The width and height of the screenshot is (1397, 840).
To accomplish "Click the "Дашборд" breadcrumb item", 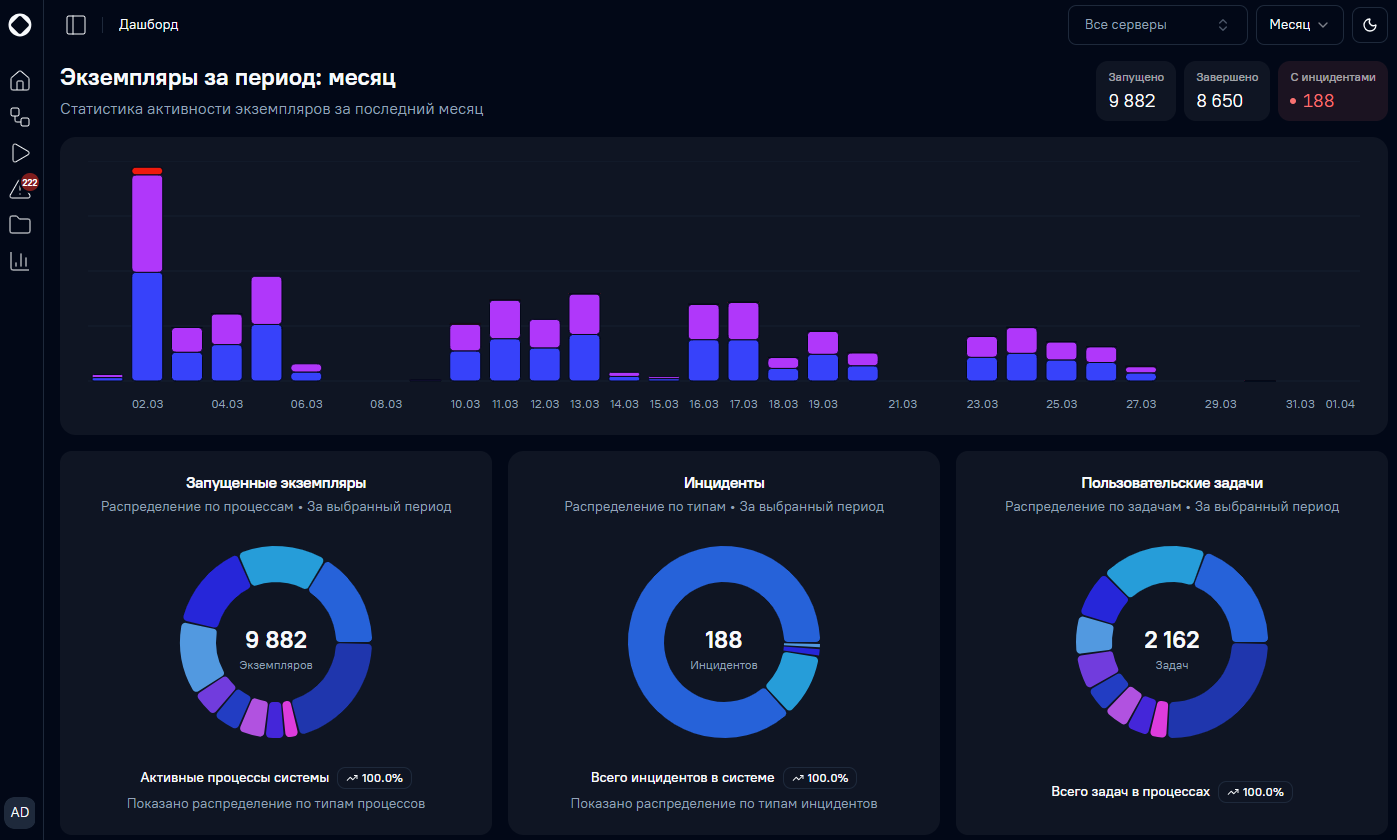I will pos(148,25).
